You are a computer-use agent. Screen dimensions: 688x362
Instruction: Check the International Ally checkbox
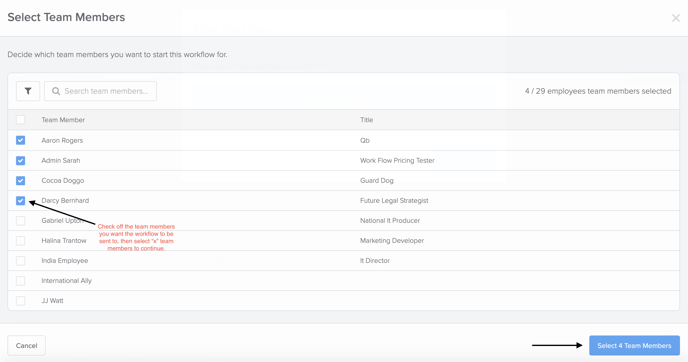(x=21, y=281)
